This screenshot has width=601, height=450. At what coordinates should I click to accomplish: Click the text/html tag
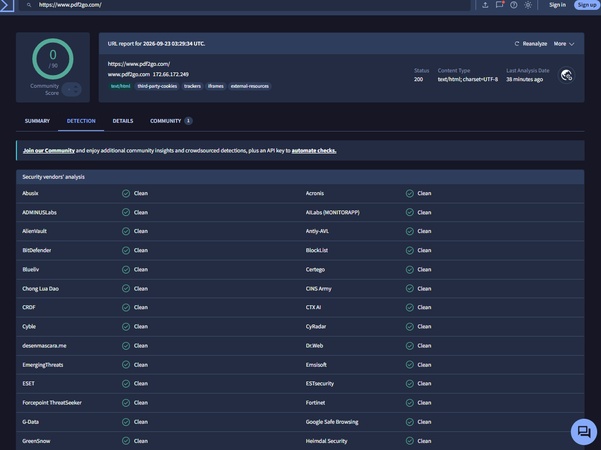(x=120, y=86)
